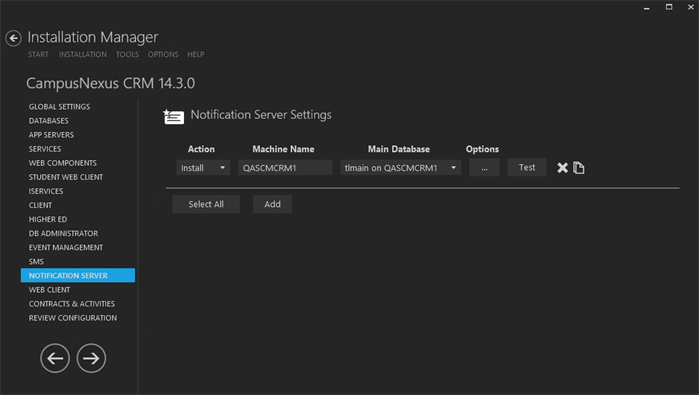Open the HELP menu
This screenshot has width=699, height=395.
196,54
